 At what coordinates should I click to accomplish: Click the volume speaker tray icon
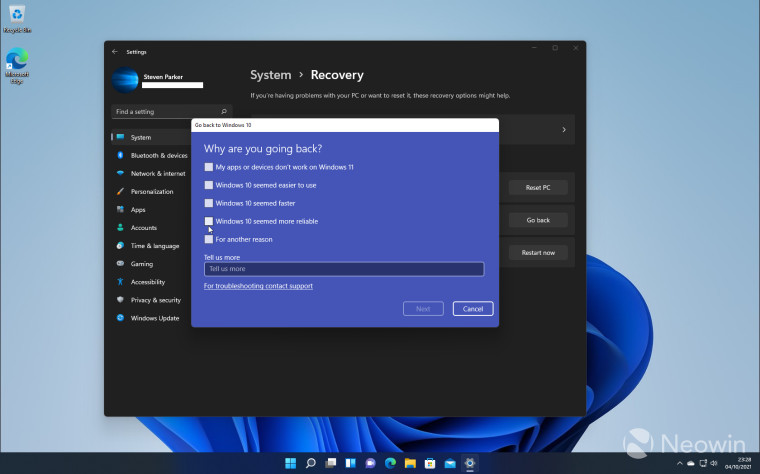pos(713,463)
